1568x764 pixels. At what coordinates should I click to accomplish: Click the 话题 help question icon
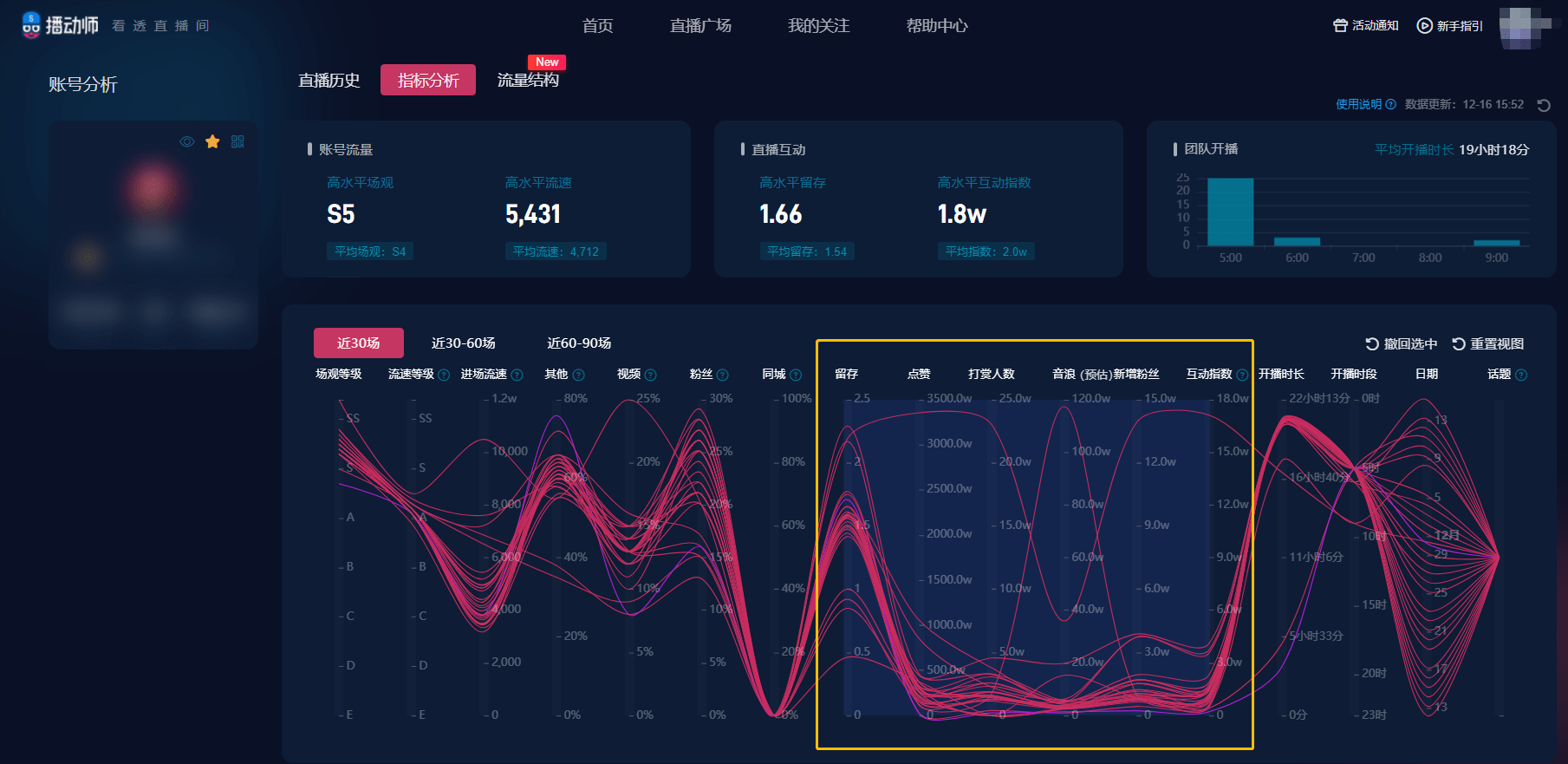point(1521,375)
